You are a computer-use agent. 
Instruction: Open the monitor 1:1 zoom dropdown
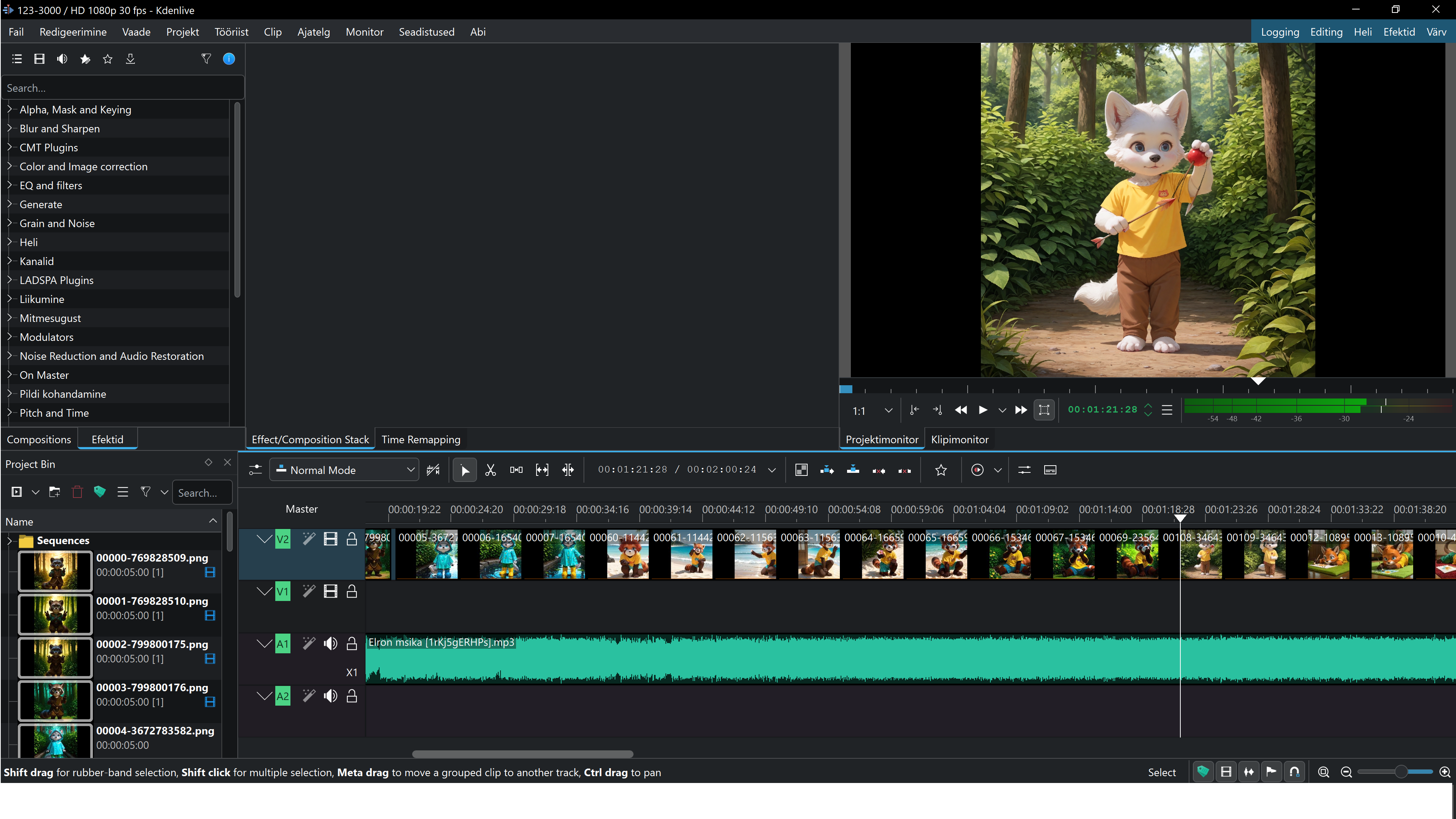[x=888, y=410]
